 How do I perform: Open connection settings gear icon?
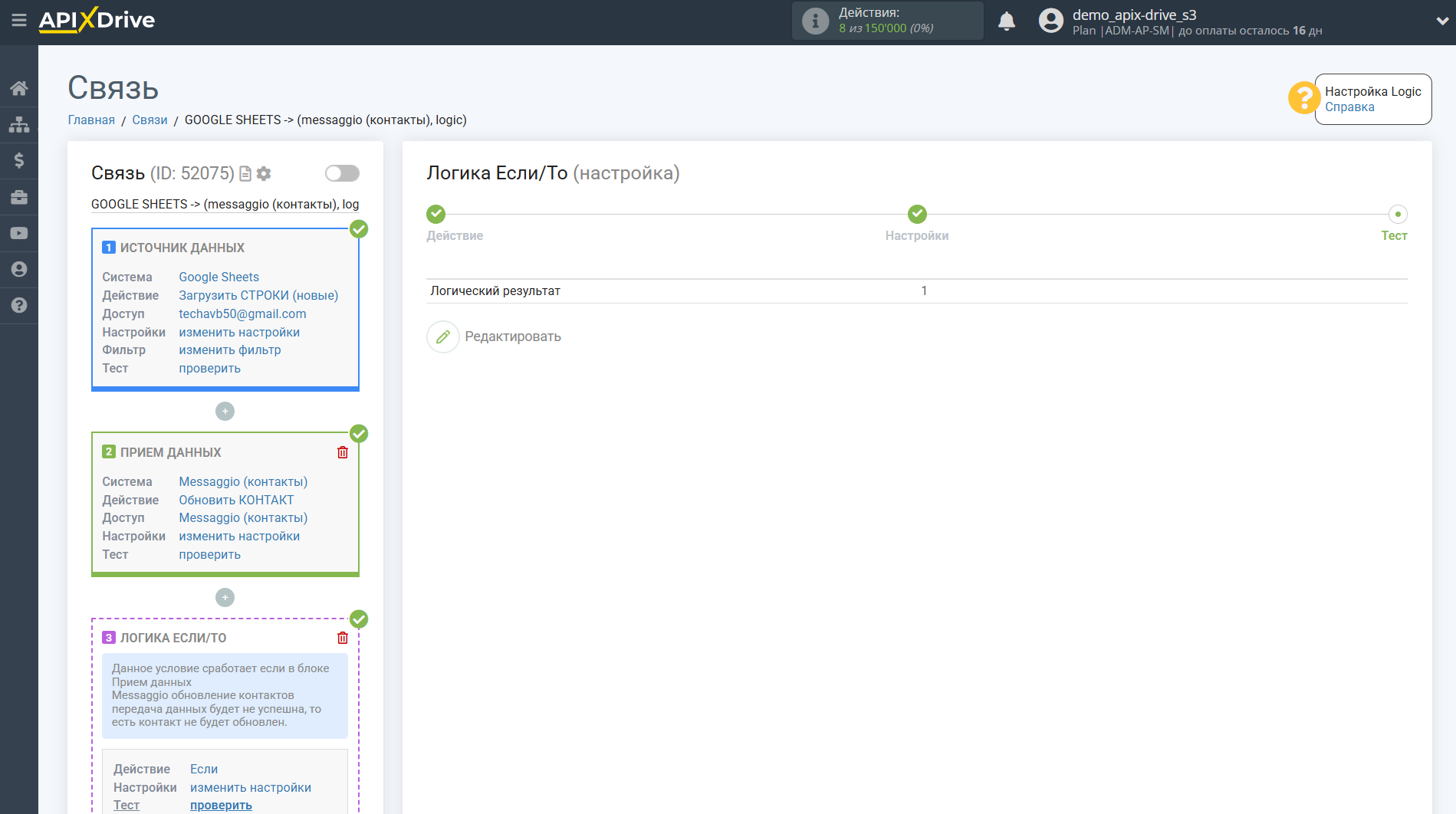pos(264,174)
